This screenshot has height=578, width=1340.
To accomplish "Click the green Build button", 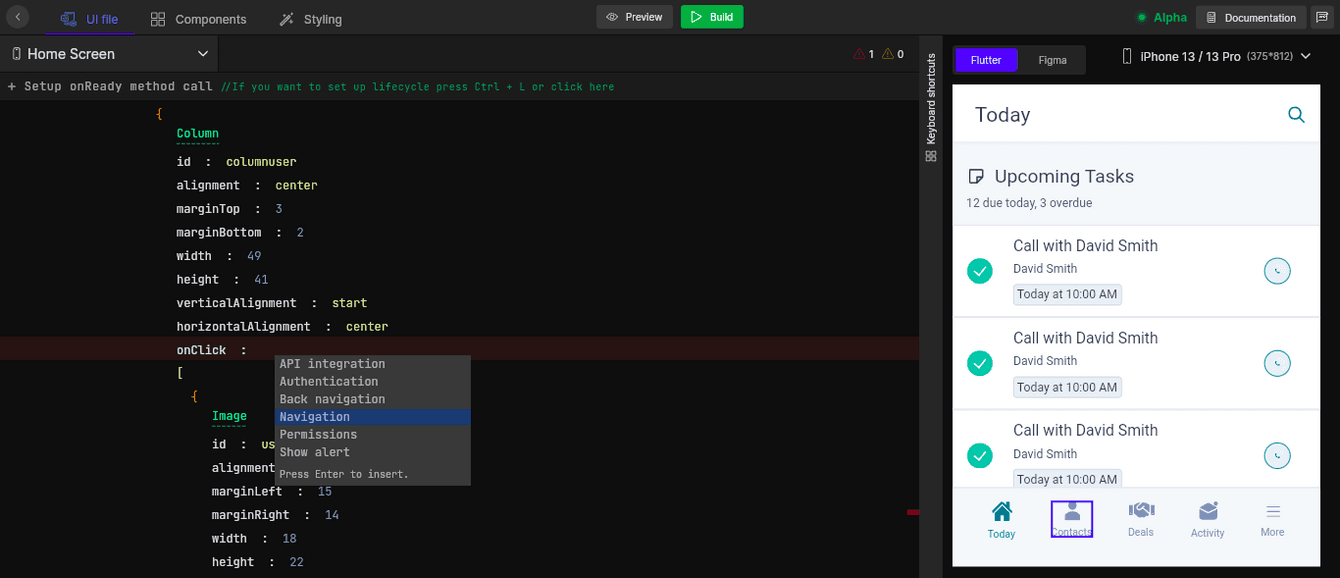I will coord(711,17).
